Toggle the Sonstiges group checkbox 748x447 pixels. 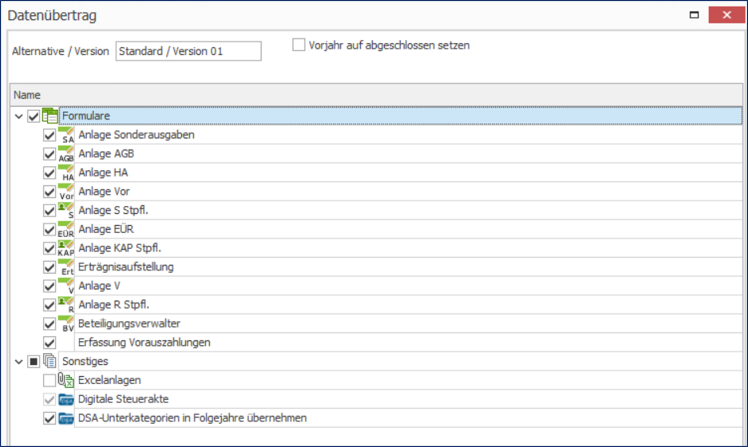click(33, 362)
